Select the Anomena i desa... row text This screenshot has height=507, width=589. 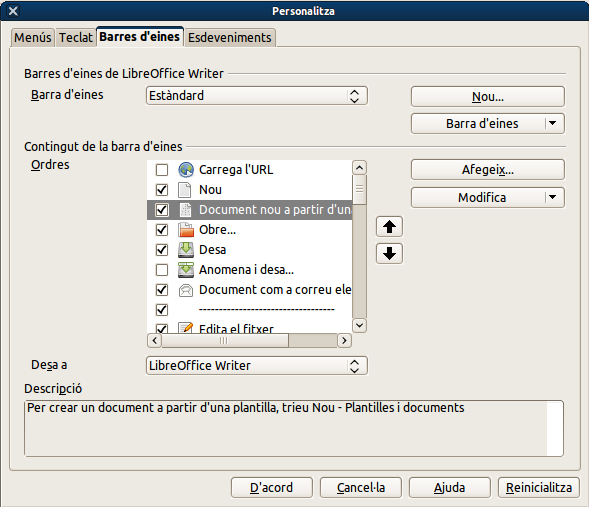tap(246, 270)
